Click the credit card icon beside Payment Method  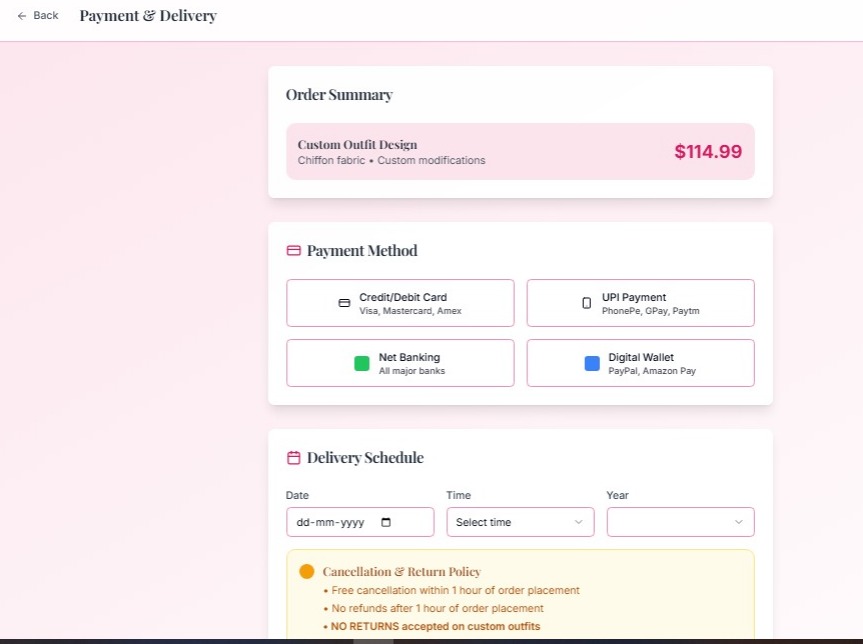click(x=294, y=251)
